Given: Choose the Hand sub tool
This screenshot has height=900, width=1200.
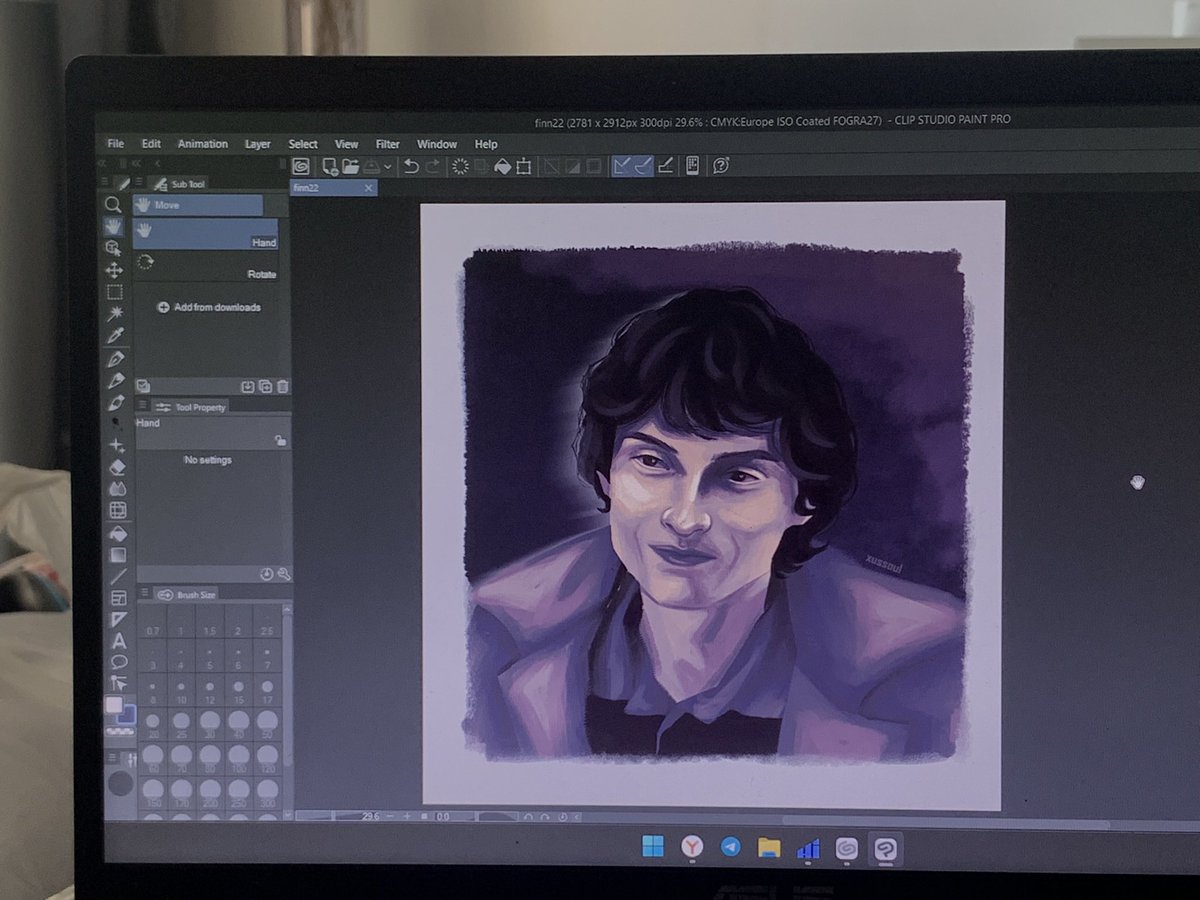Looking at the screenshot, I should click(x=206, y=234).
